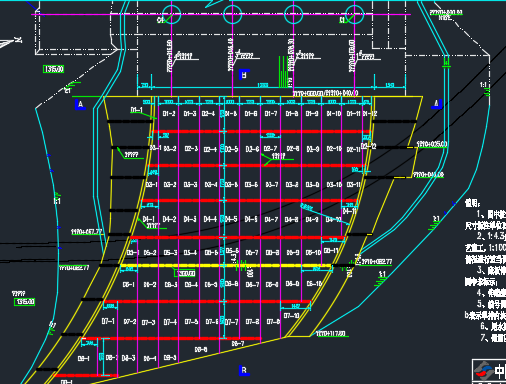Select the D7-8 block label
506x384 pixels.
[x=253, y=322]
